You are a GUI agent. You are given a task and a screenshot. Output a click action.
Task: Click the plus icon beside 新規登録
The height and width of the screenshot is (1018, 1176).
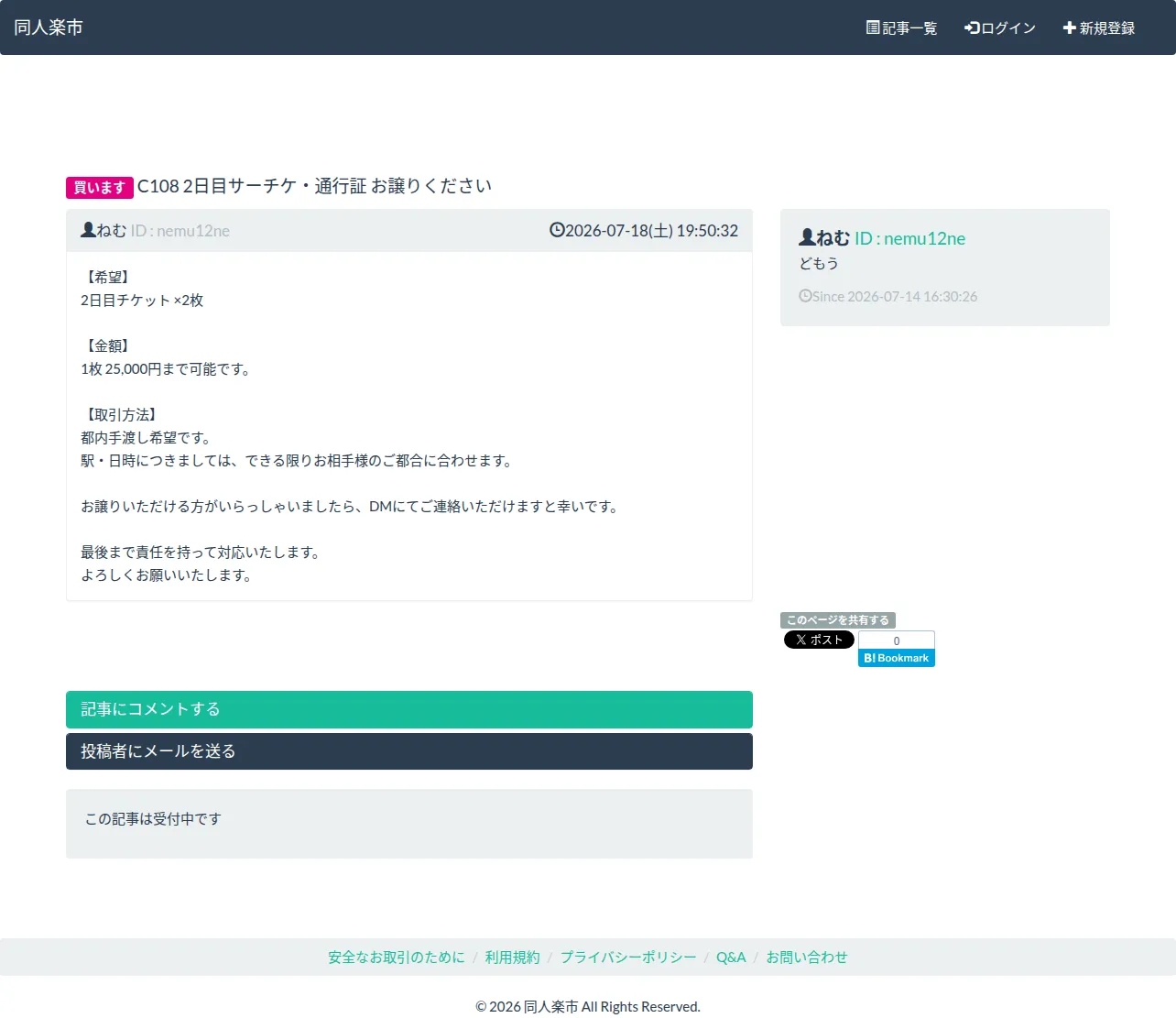1069,27
